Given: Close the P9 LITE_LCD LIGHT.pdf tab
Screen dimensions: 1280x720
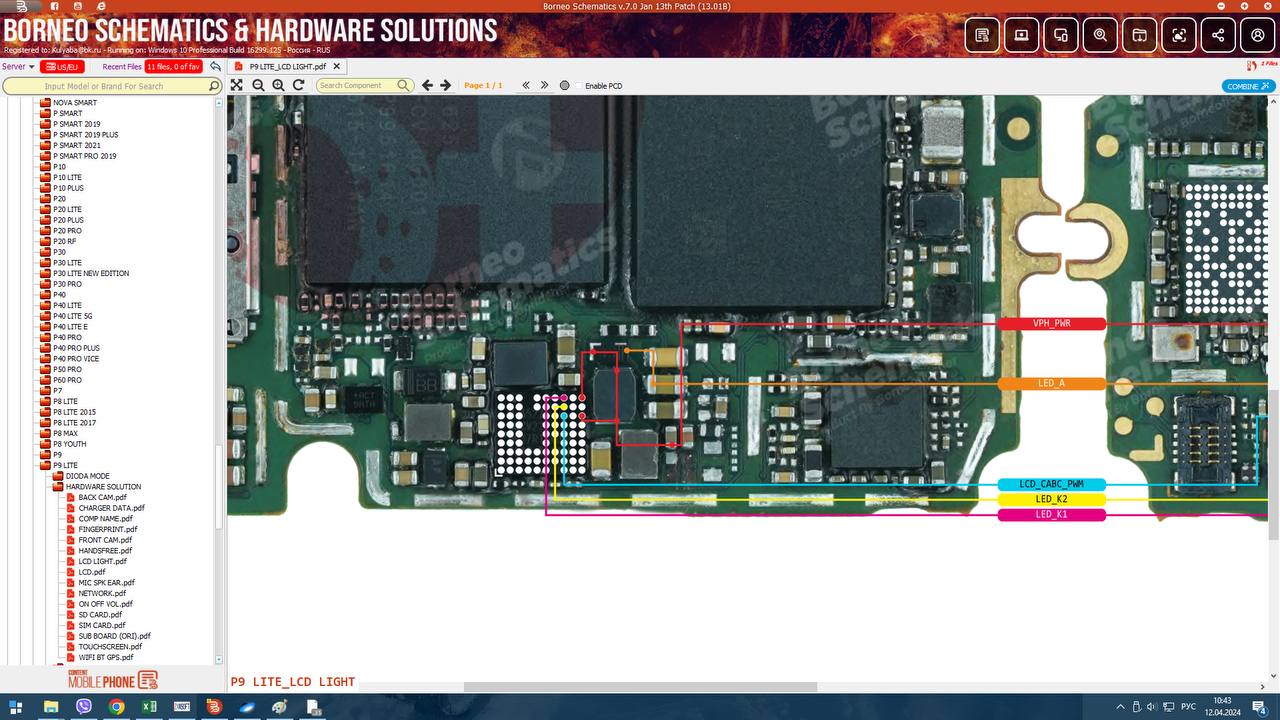Looking at the screenshot, I should (337, 66).
